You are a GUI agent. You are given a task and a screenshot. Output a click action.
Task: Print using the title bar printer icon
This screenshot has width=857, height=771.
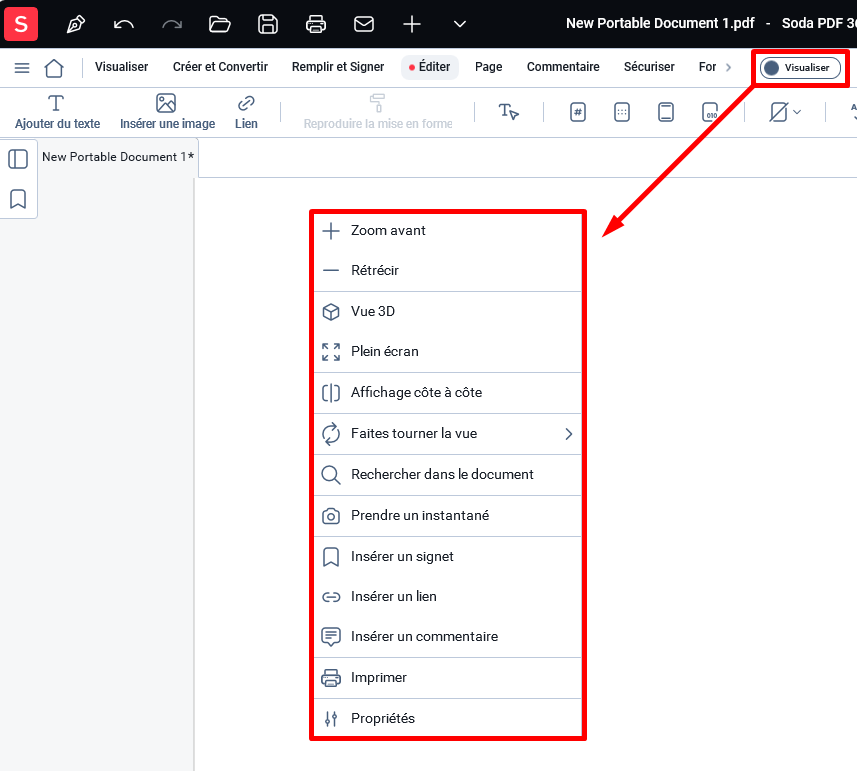coord(316,24)
